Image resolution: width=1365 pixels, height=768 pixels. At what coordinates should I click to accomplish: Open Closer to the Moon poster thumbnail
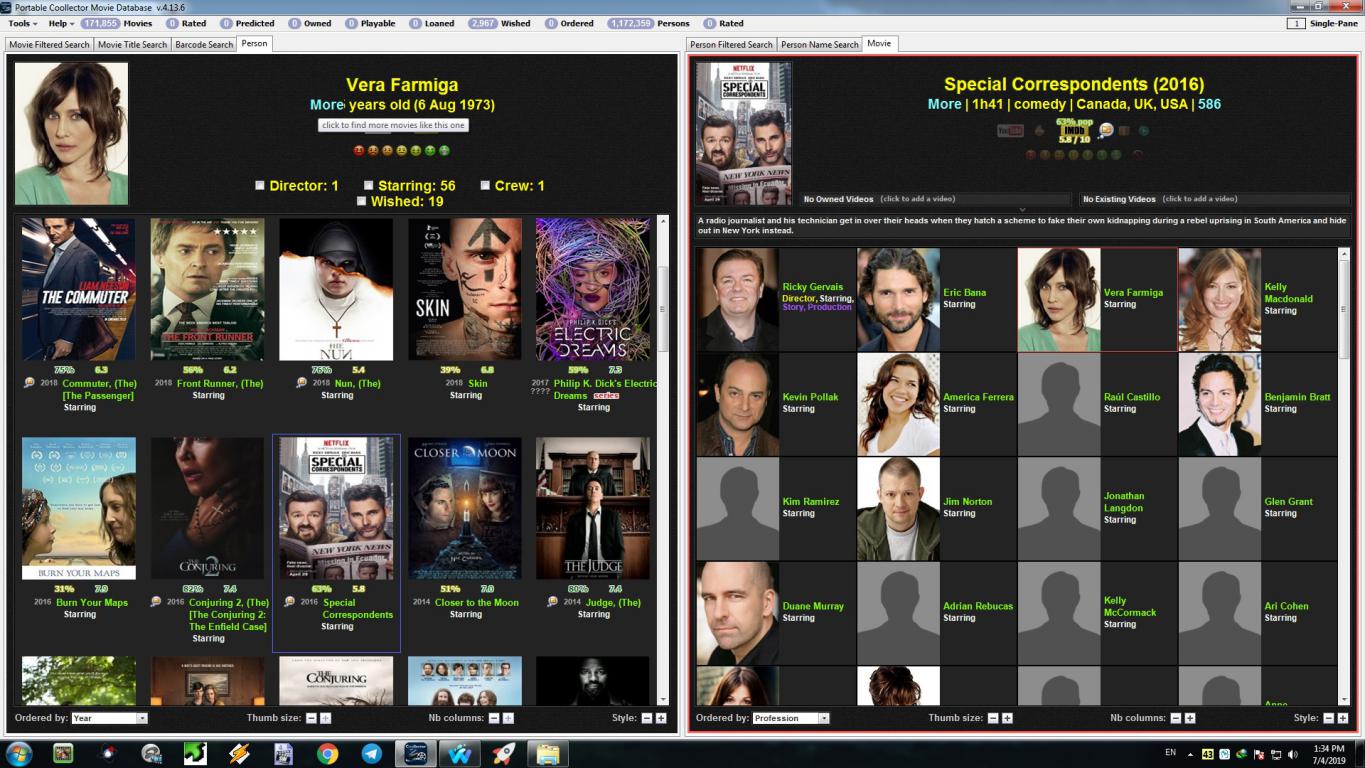[x=465, y=508]
